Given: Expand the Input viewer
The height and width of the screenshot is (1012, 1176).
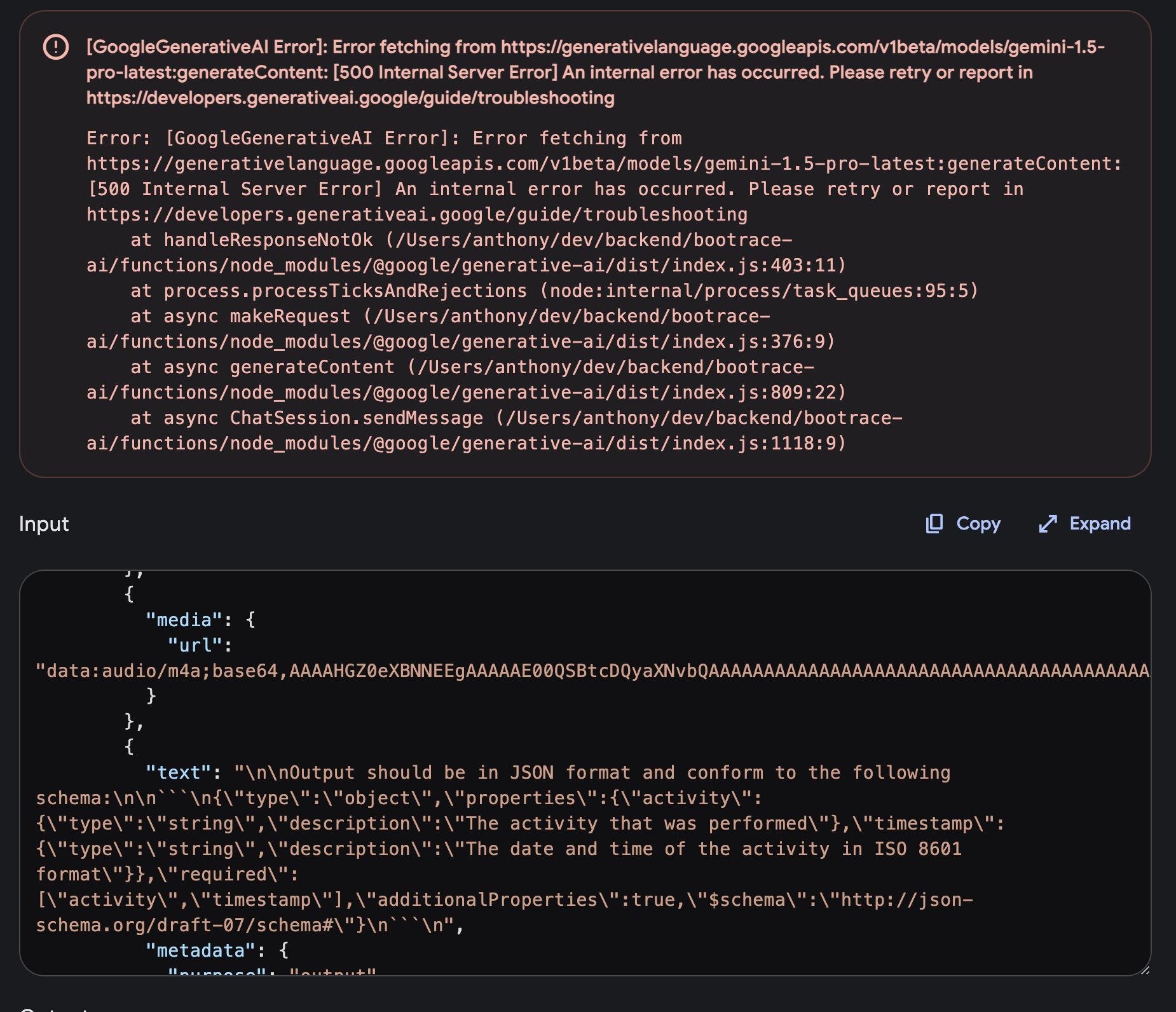Looking at the screenshot, I should coord(1084,524).
